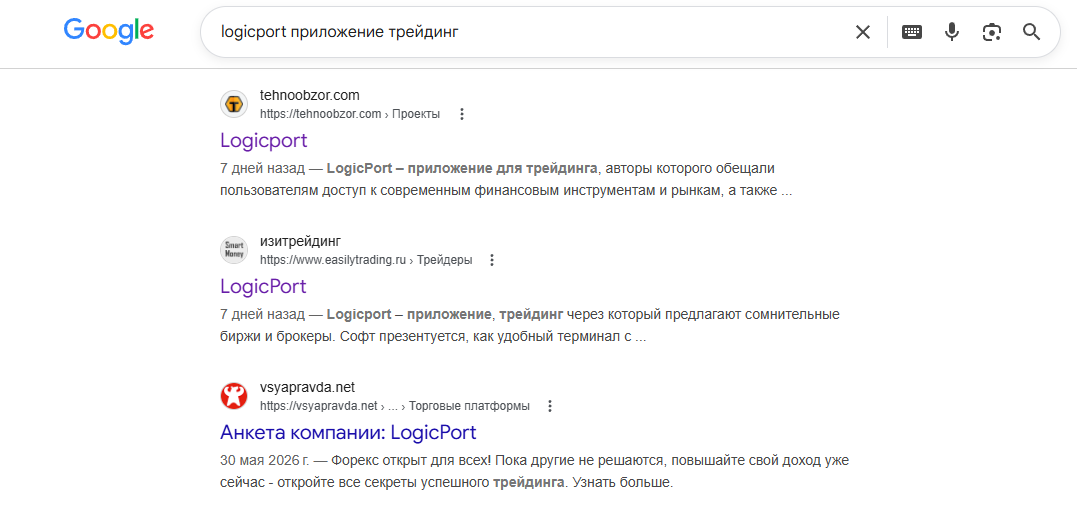Open more options for vsyapravda.net result

point(549,406)
